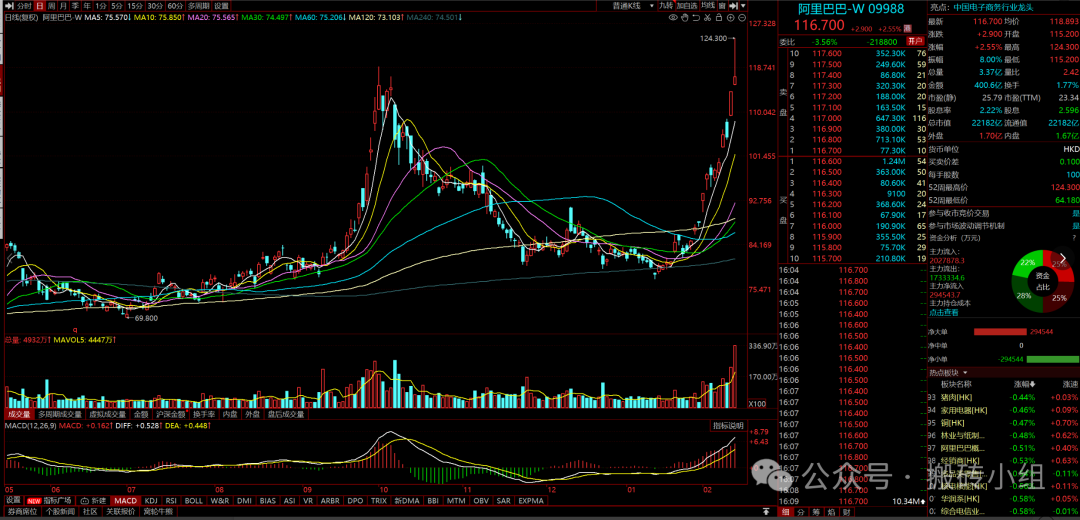Select the 60分 period tab
Screen dimensions: 1080x520
(x=175, y=6)
